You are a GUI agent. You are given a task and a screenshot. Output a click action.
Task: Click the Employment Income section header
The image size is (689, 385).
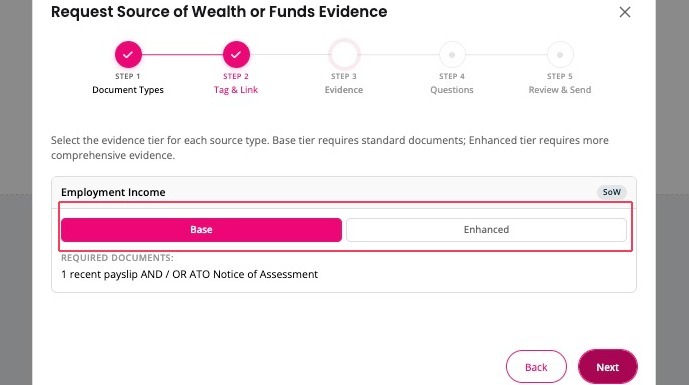tap(113, 192)
